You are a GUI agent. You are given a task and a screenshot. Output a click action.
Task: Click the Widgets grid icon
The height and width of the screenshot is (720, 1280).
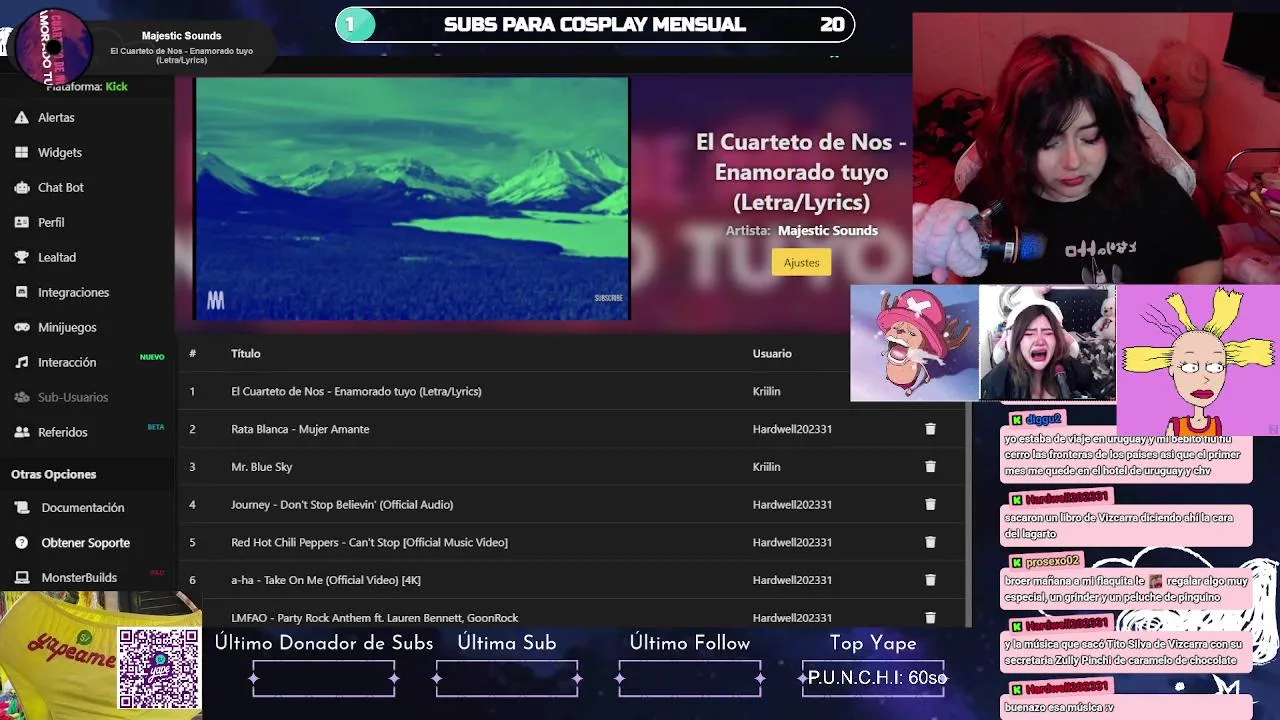point(21,152)
